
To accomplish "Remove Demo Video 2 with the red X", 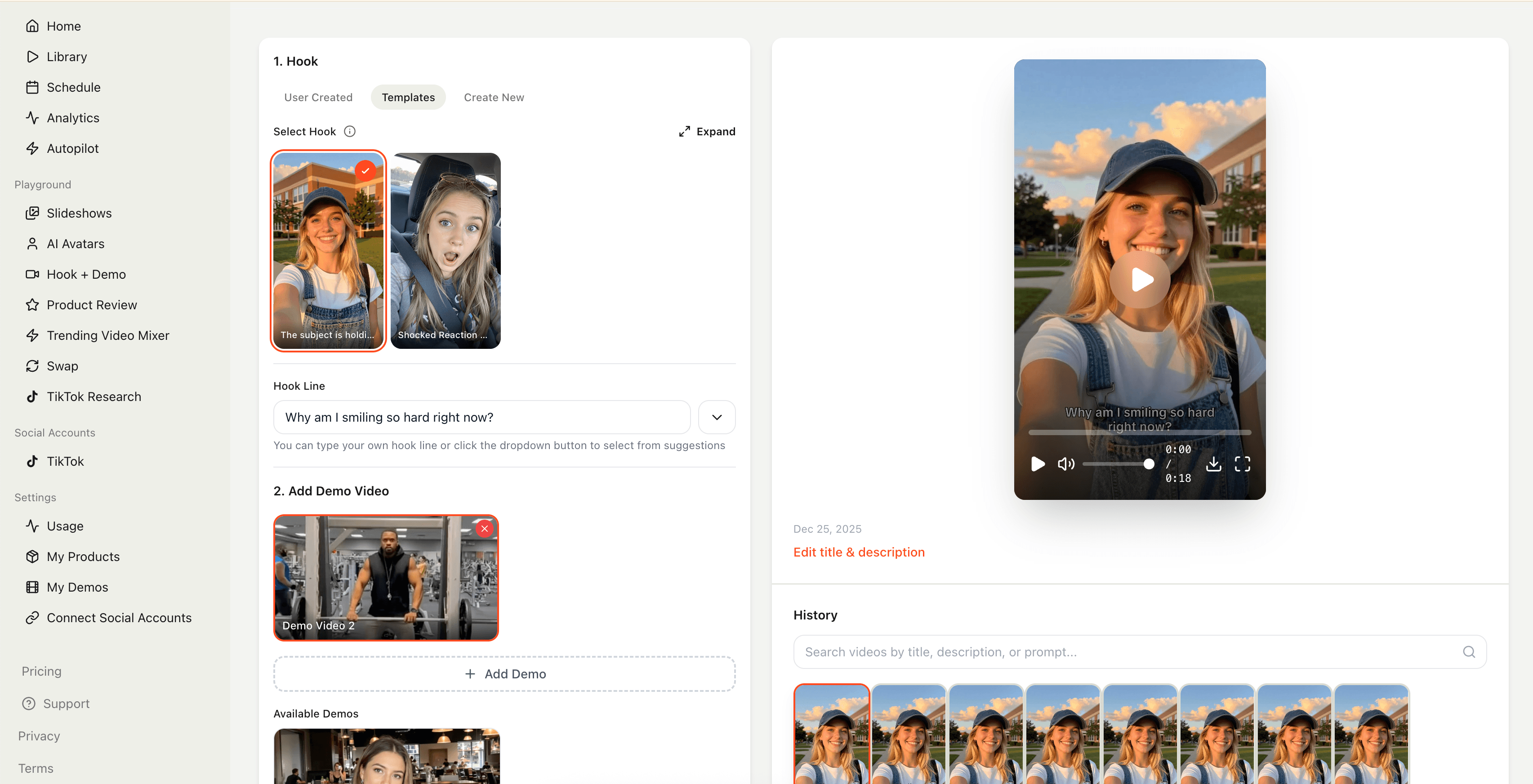I will 485,529.
